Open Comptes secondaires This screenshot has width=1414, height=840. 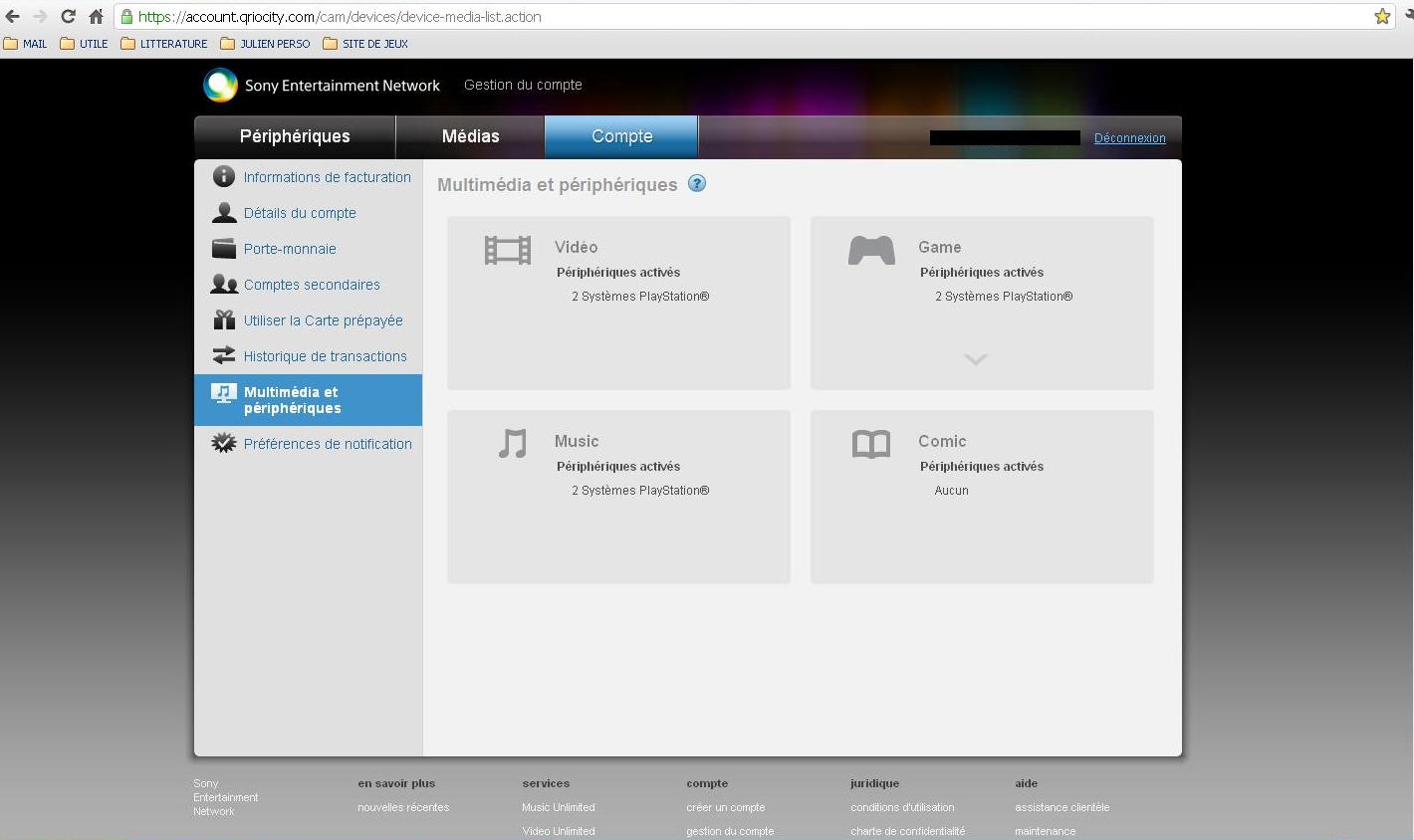click(x=312, y=285)
